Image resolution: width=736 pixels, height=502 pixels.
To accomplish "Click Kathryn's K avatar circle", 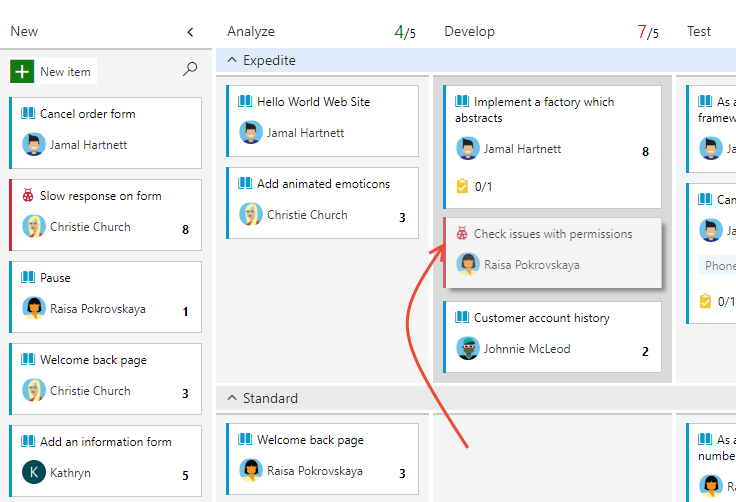I will click(34, 472).
